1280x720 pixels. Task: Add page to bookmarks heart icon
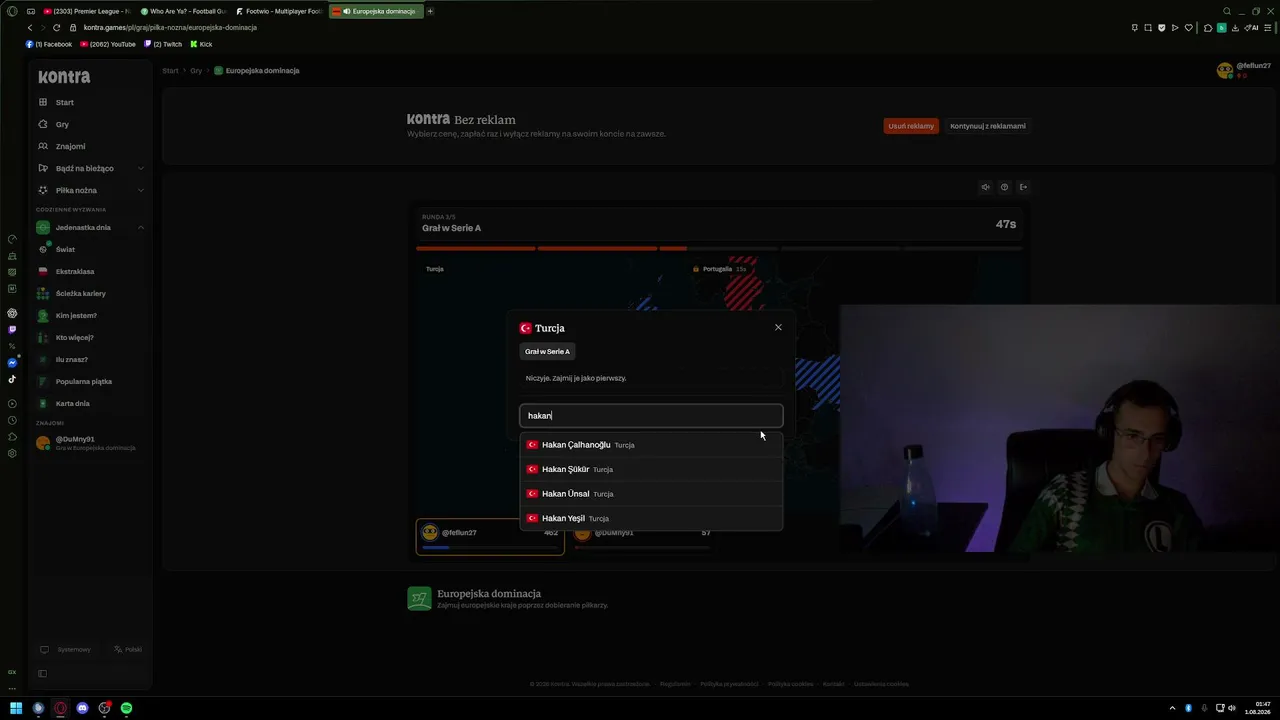tap(1188, 28)
